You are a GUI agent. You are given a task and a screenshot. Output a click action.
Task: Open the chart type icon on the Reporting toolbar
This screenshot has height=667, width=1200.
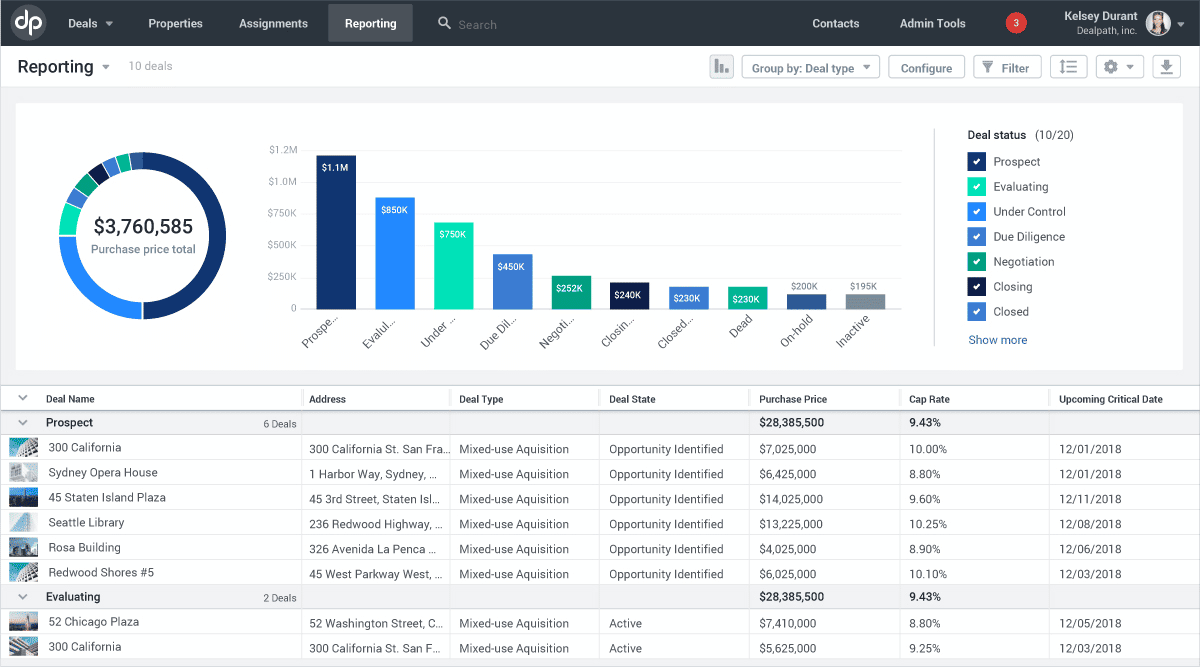coord(721,67)
